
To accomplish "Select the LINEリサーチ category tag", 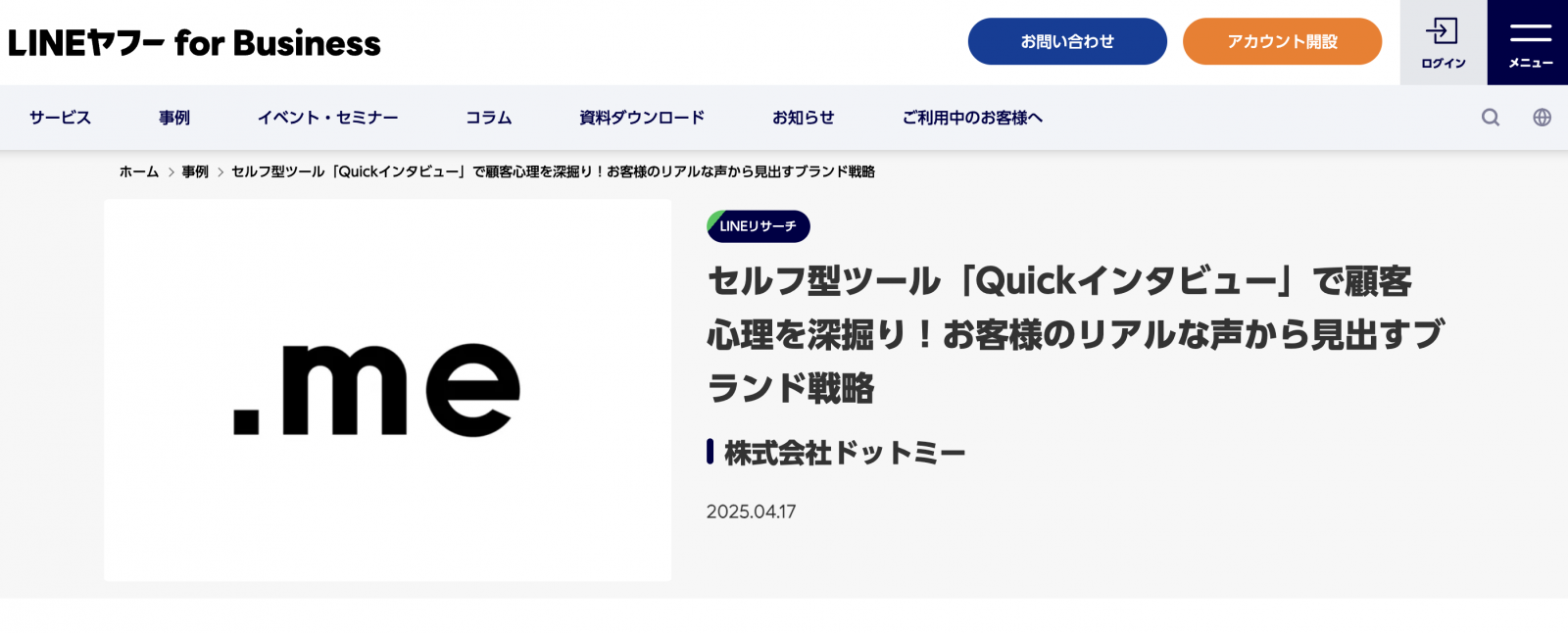I will 759,226.
